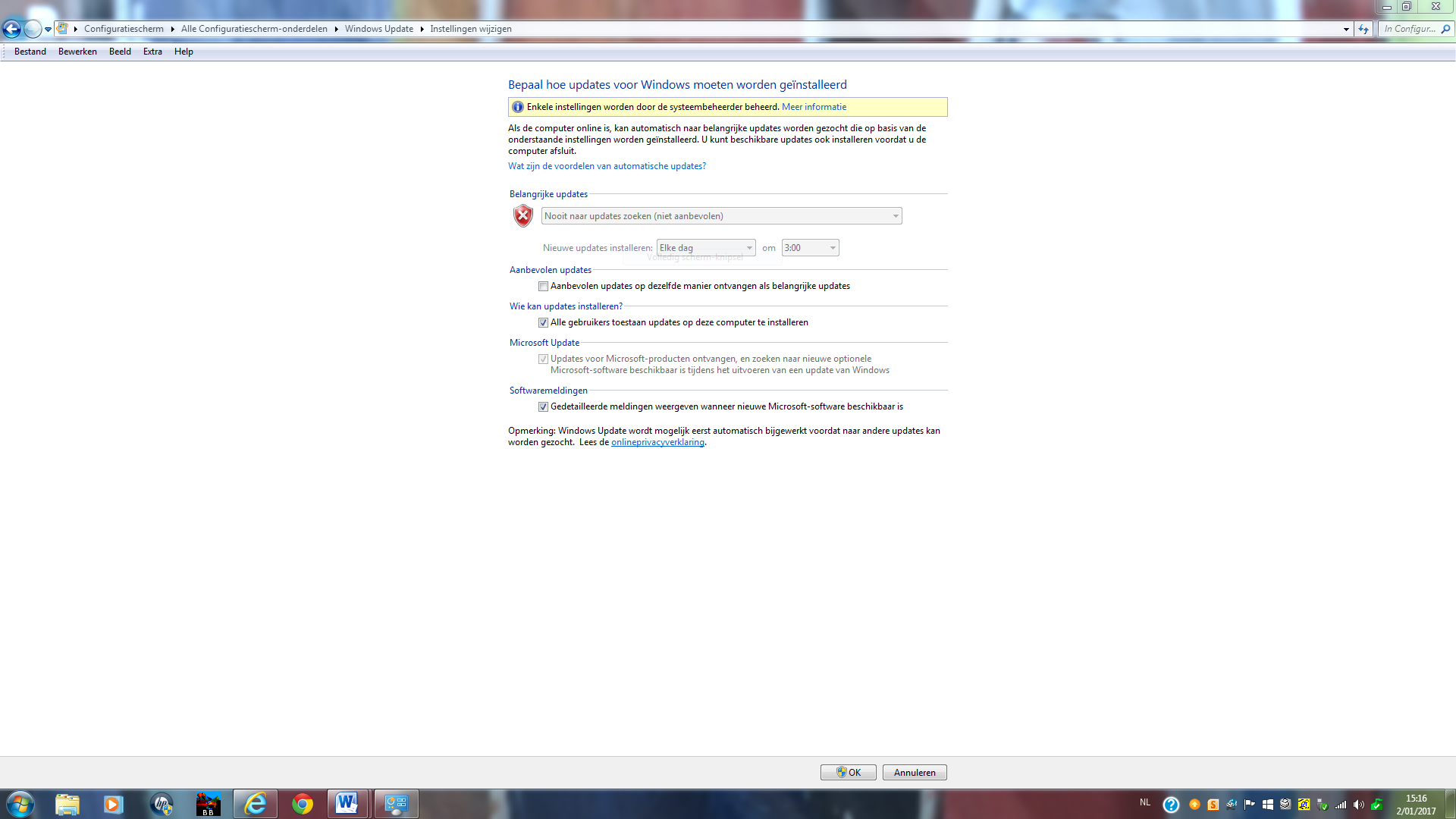Open the onlineprivacyverklaring link

[657, 443]
